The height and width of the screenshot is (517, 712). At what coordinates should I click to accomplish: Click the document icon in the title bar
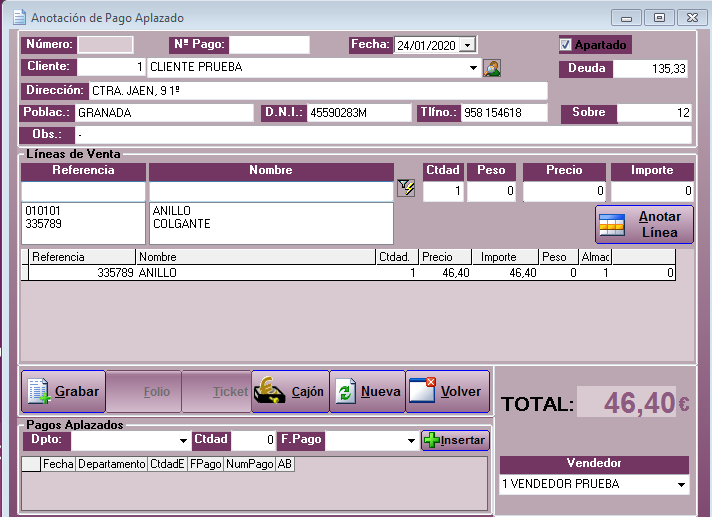(x=19, y=17)
